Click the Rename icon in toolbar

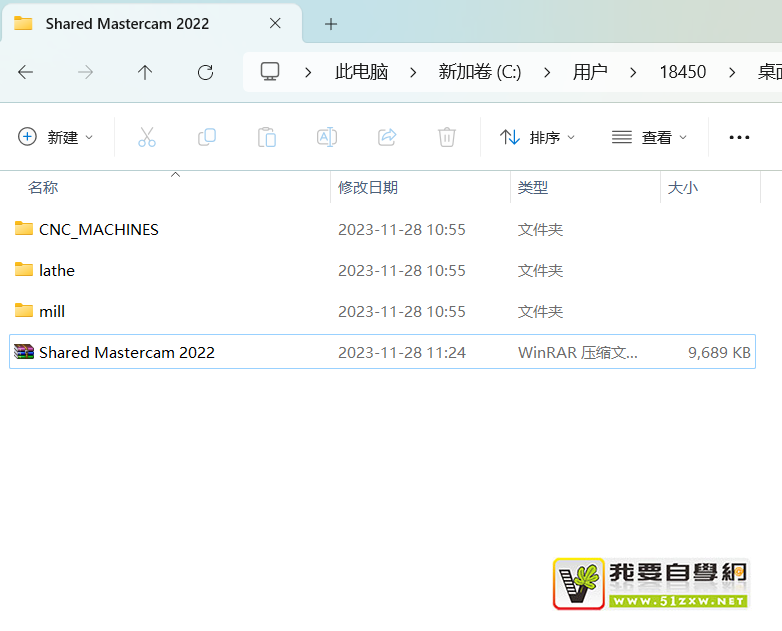(x=327, y=137)
